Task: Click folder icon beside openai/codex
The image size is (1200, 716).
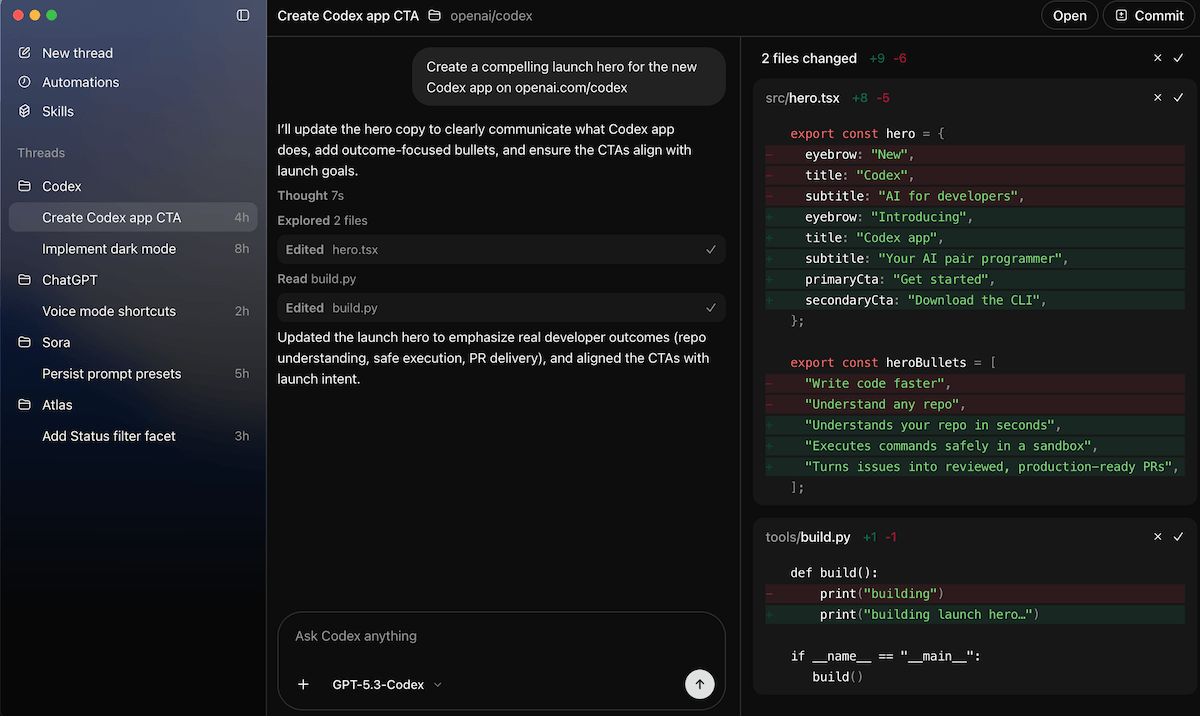Action: pos(434,16)
